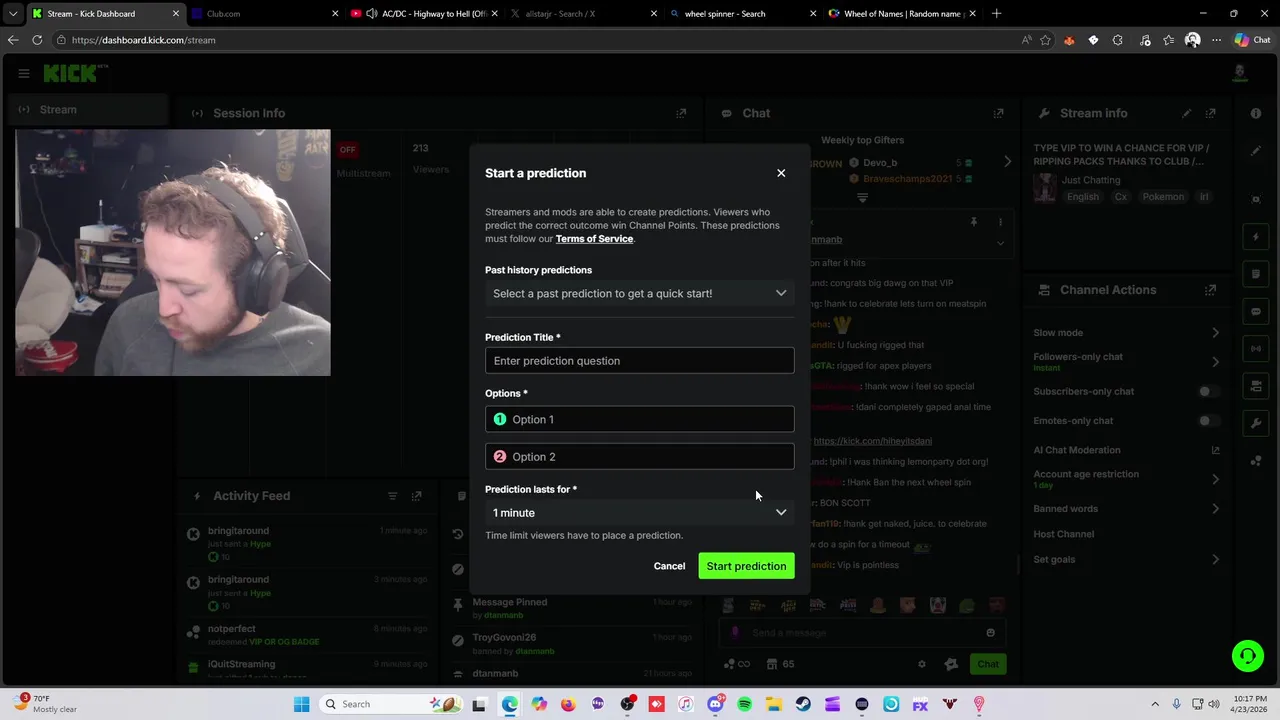Open chat settings gear icon
Viewport: 1280px width, 720px height.
[x=922, y=664]
